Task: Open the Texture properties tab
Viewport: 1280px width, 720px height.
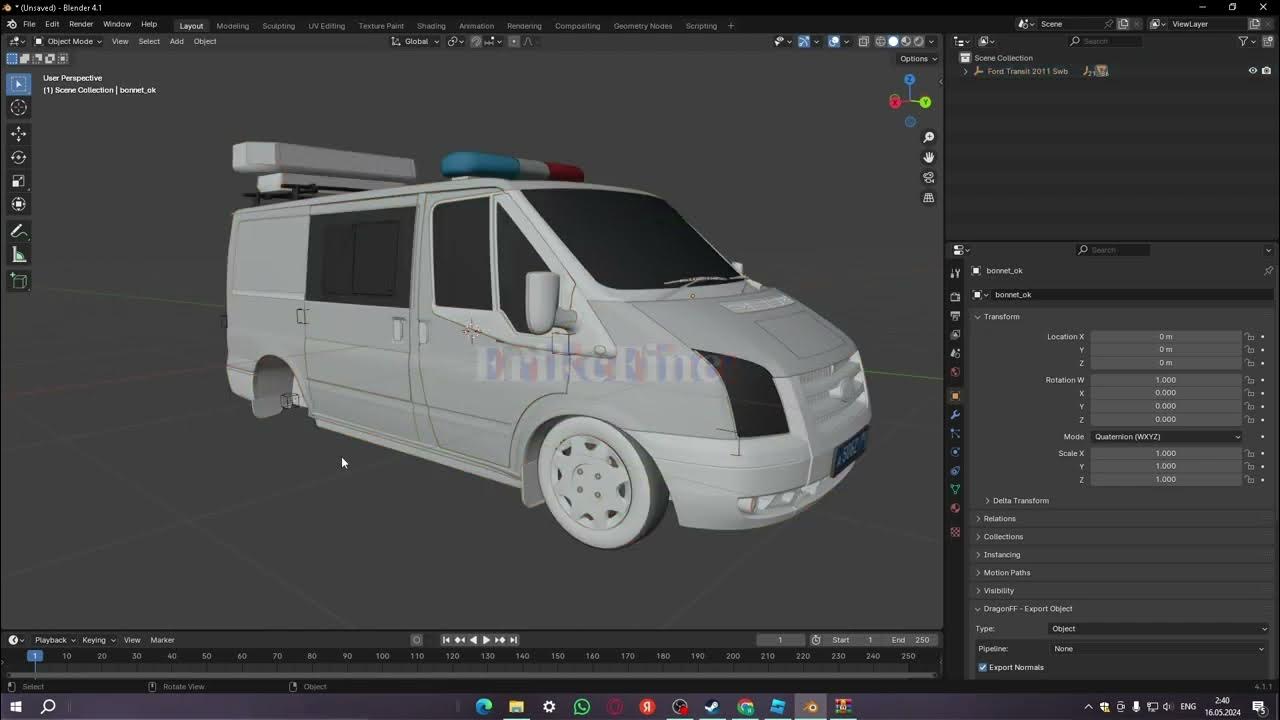Action: 955,532
